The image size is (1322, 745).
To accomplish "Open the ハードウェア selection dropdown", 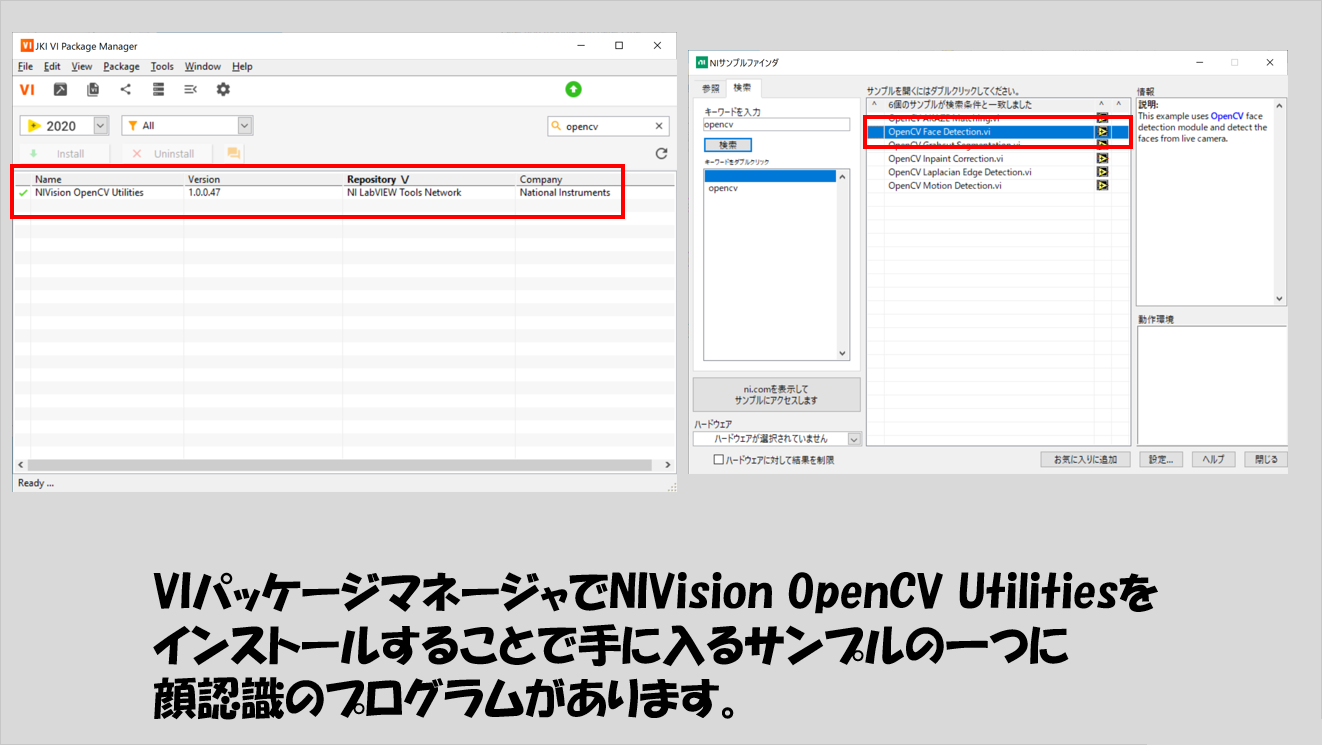I will (854, 439).
